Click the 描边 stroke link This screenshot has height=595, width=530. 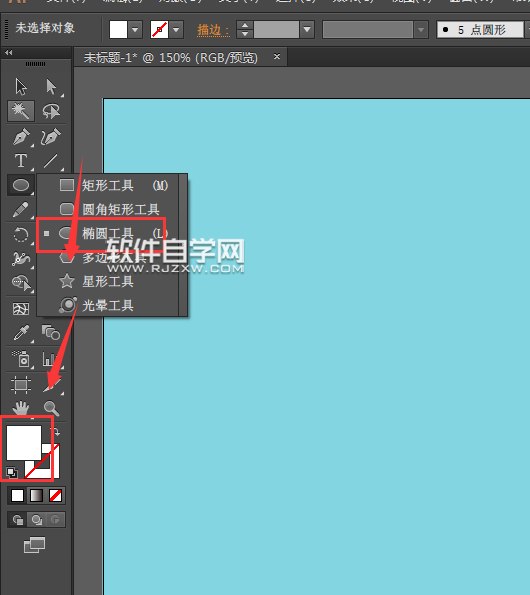tap(213, 30)
